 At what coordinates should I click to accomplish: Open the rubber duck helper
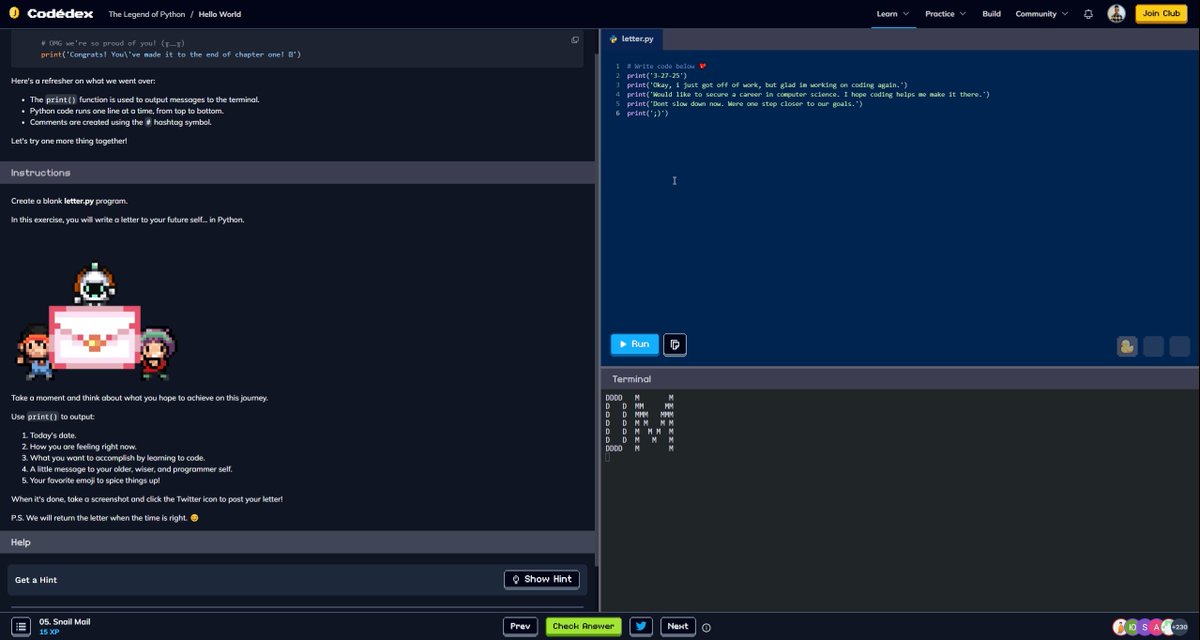pos(1127,346)
